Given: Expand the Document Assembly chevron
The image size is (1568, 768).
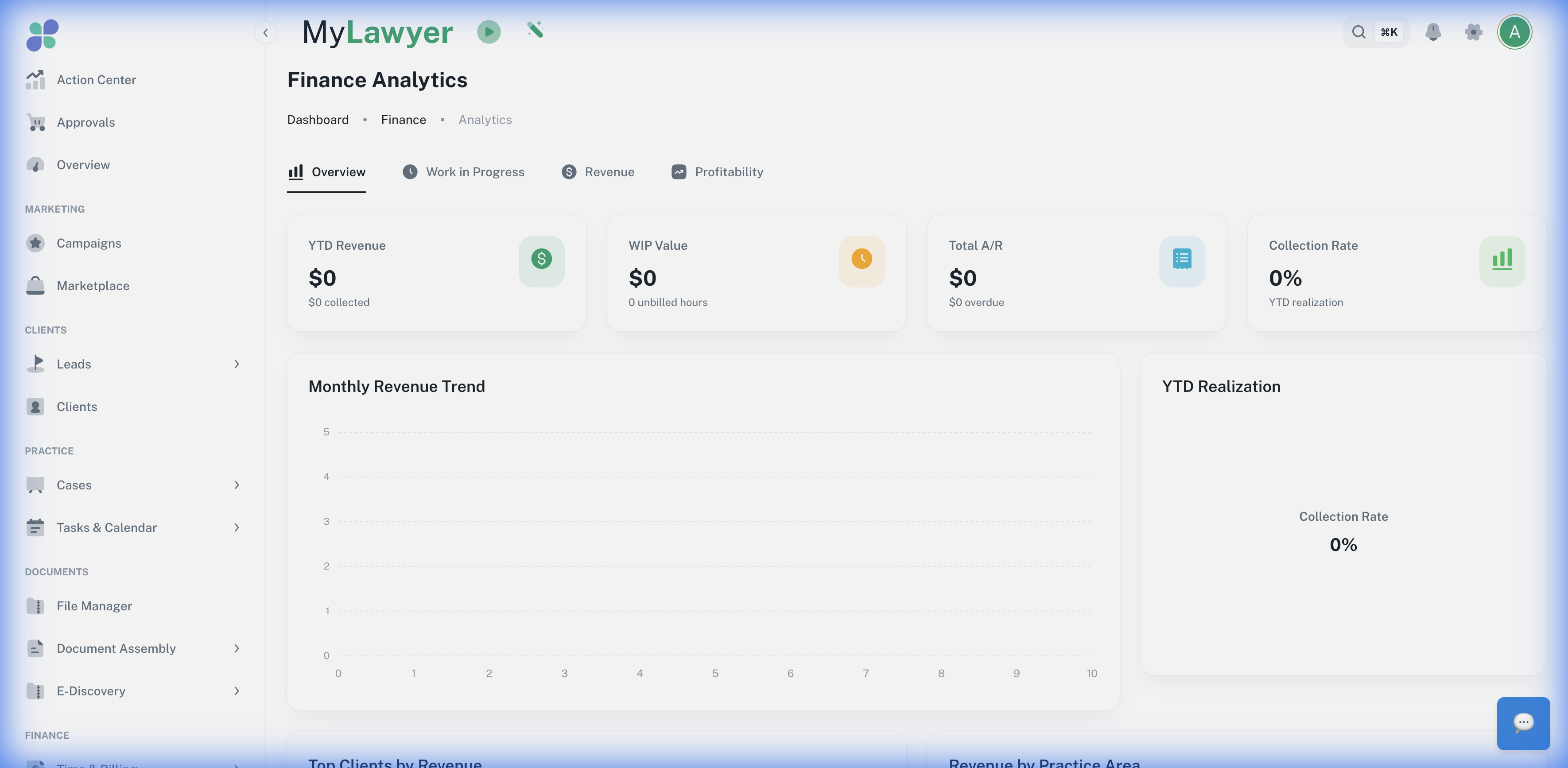Looking at the screenshot, I should (237, 649).
